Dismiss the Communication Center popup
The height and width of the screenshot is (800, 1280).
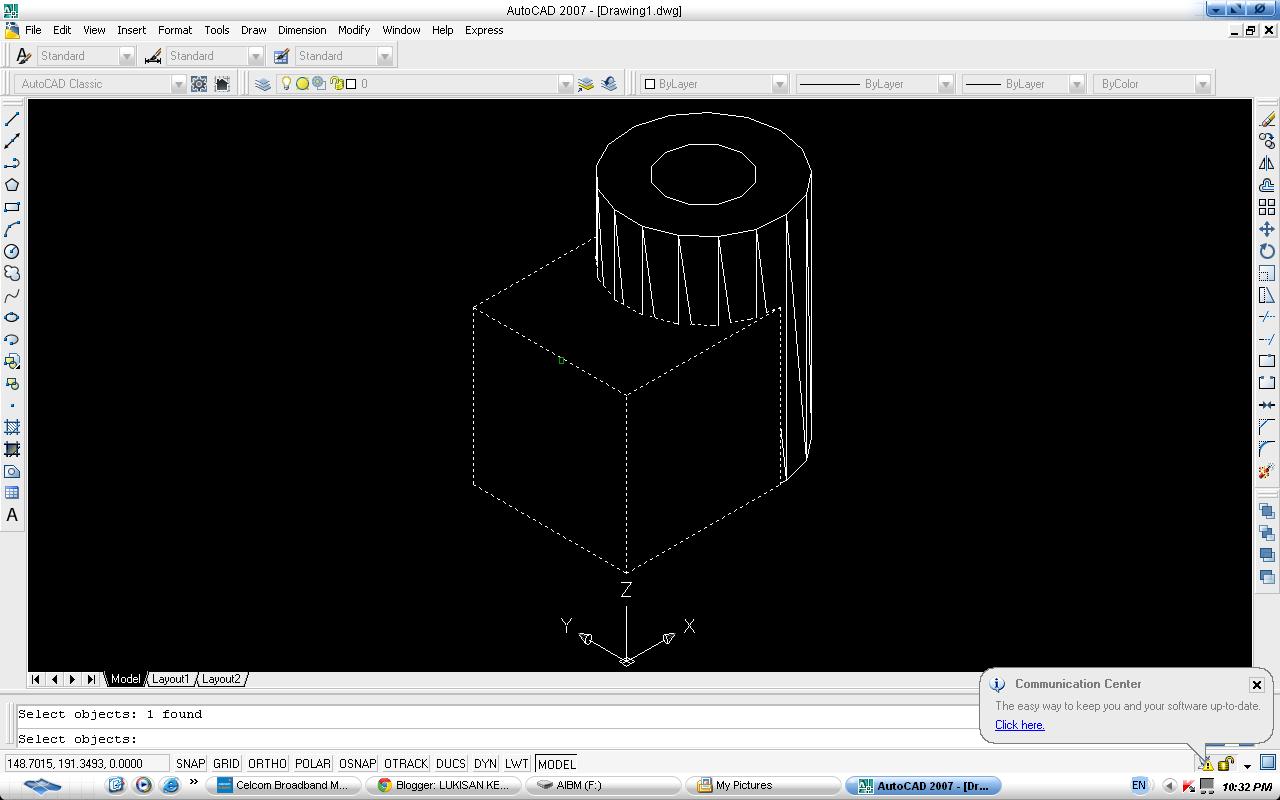(1256, 684)
